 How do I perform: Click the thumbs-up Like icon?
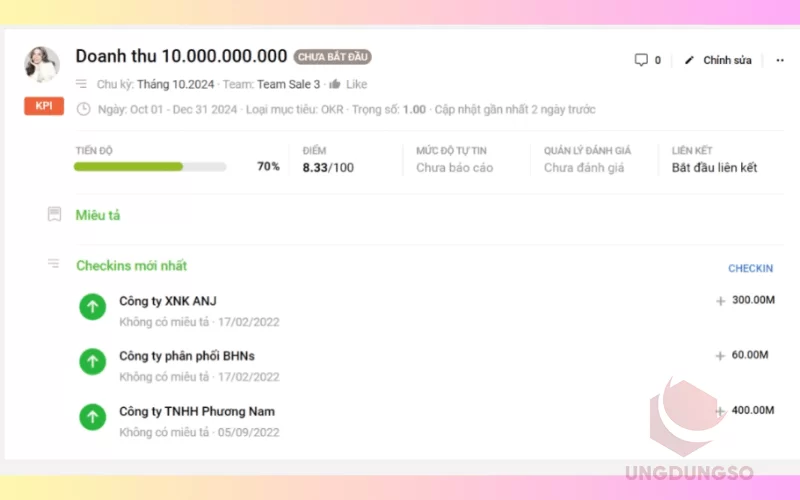335,85
